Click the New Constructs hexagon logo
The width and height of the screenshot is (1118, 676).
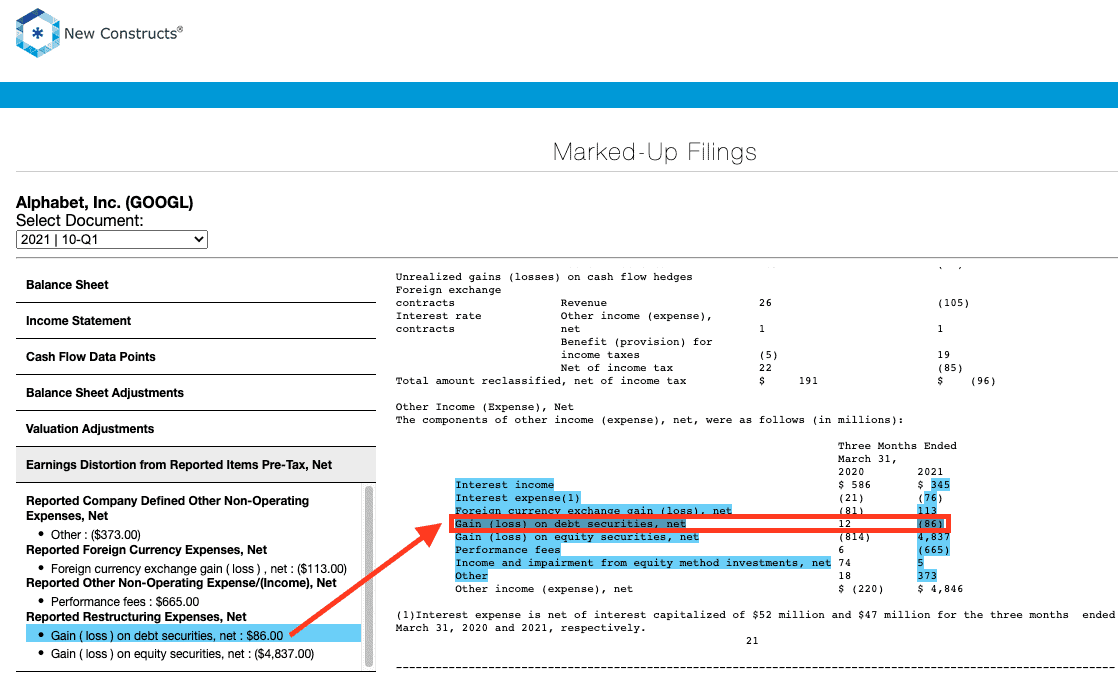[x=37, y=33]
